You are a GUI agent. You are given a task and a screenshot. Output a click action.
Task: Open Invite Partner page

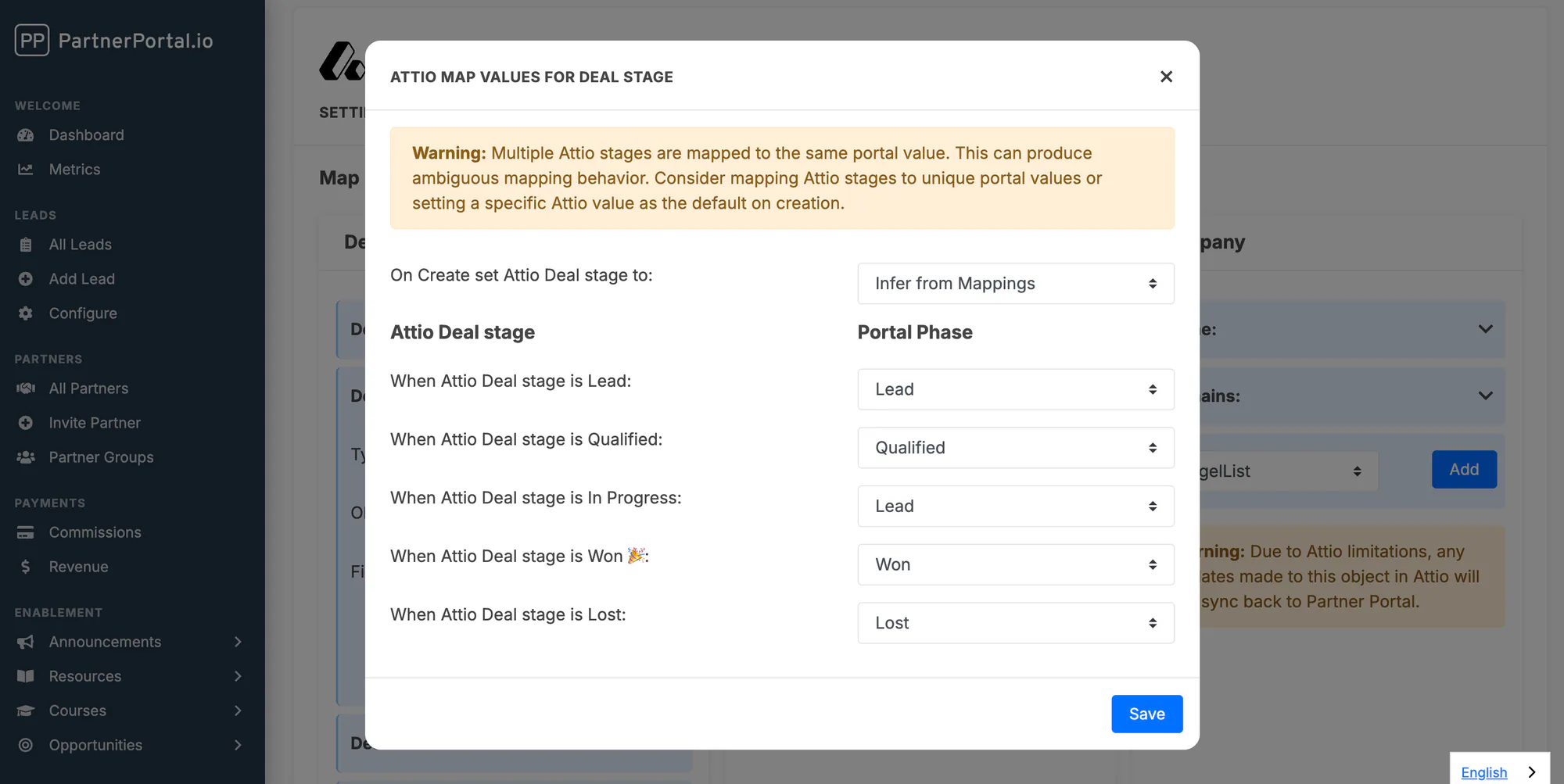95,423
